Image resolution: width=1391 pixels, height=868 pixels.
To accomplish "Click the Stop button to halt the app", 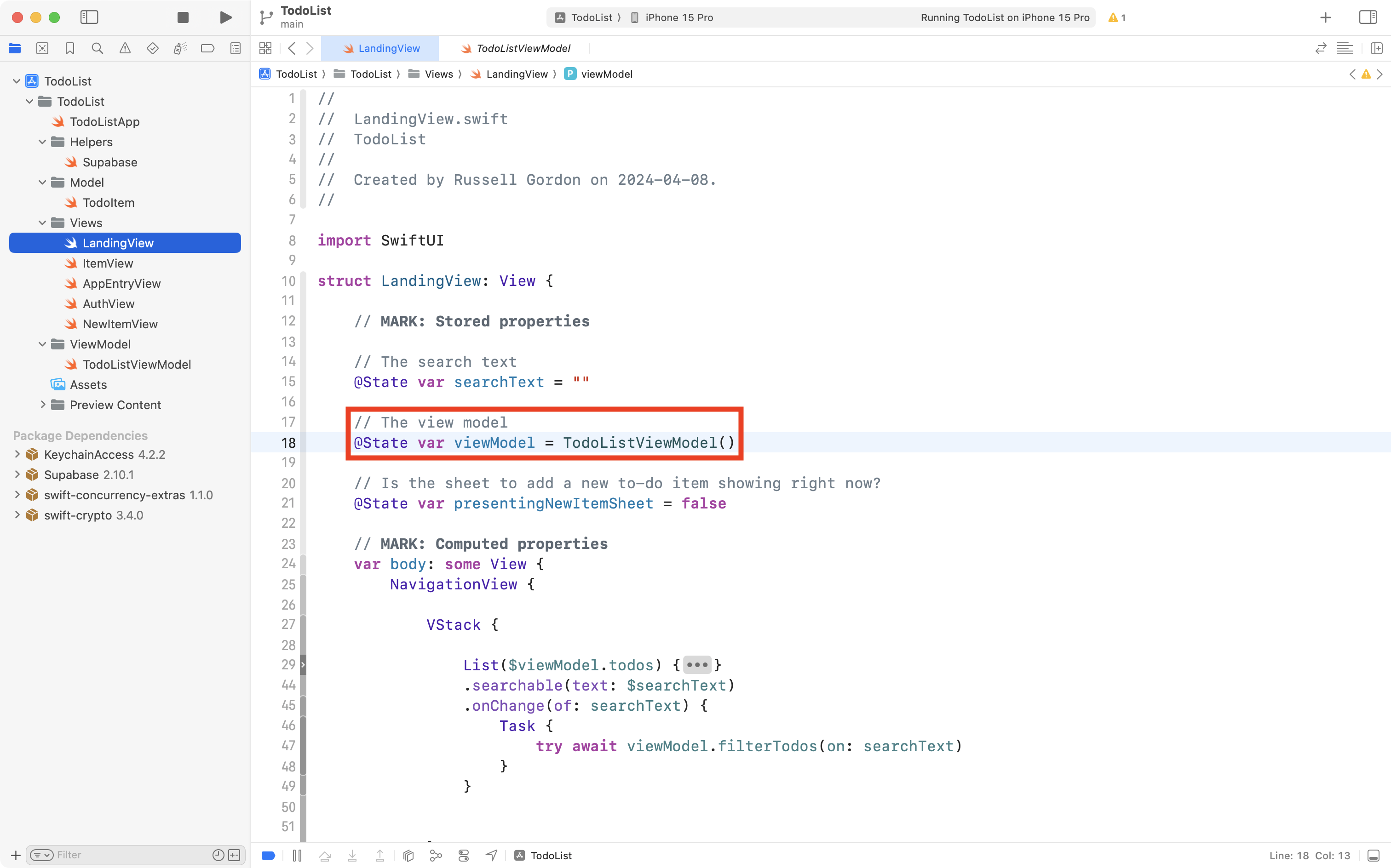I will click(x=183, y=17).
